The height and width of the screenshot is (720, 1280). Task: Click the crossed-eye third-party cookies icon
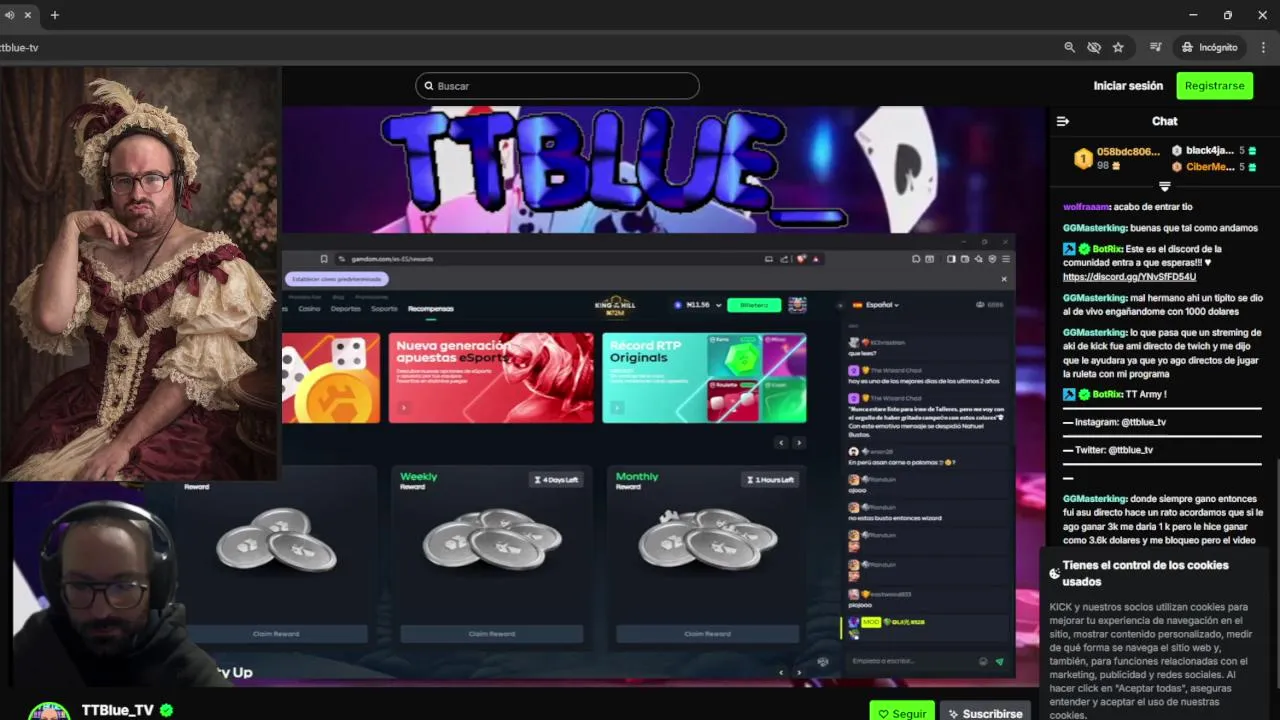pos(1094,47)
